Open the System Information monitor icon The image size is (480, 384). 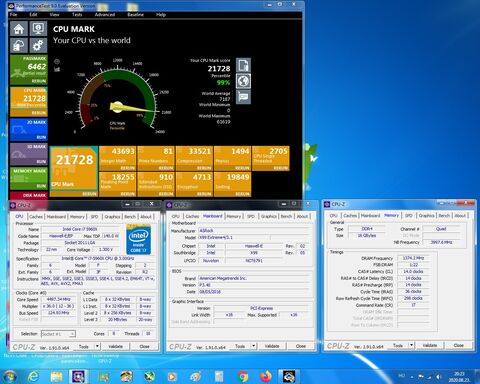tap(38, 29)
